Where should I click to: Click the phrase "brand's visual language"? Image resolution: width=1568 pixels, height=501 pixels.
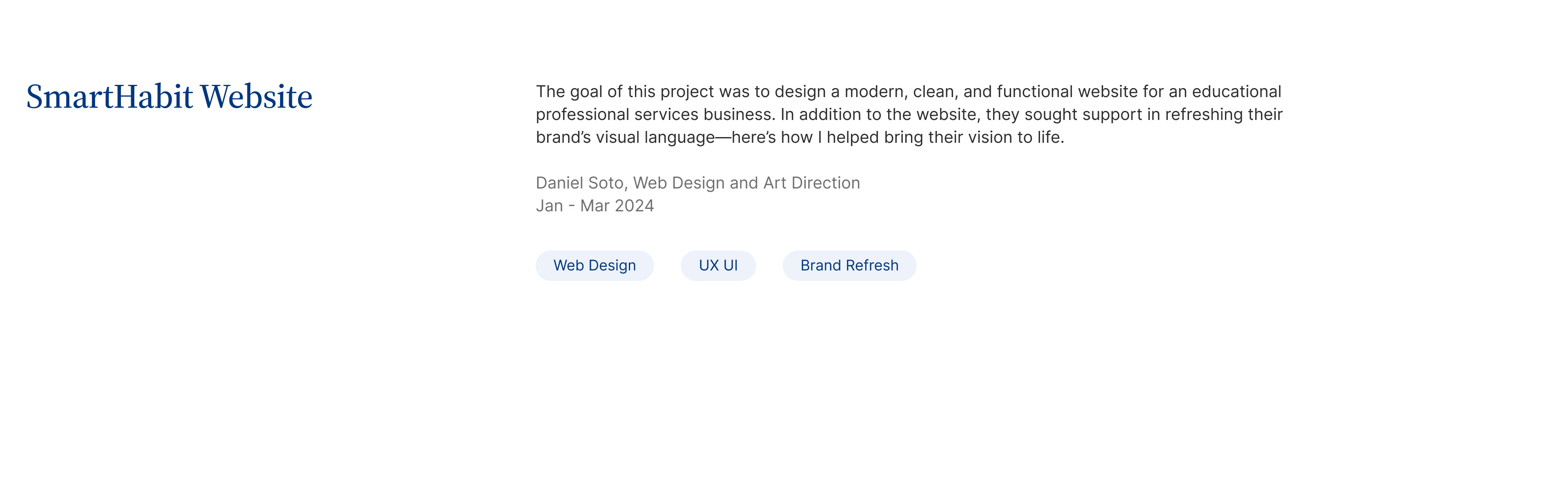tap(624, 138)
